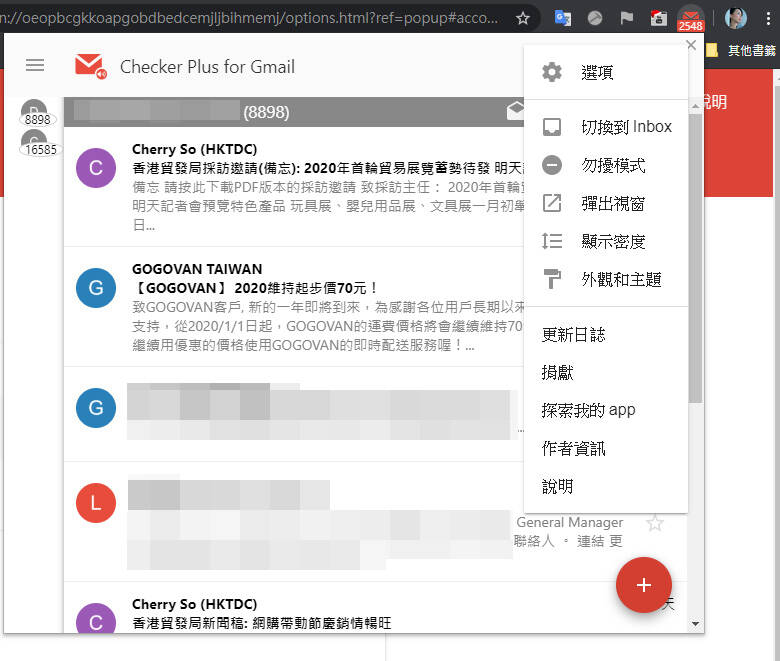Select 切換到 Inbox menu entry
Image resolution: width=780 pixels, height=661 pixels.
pyautogui.click(x=606, y=126)
